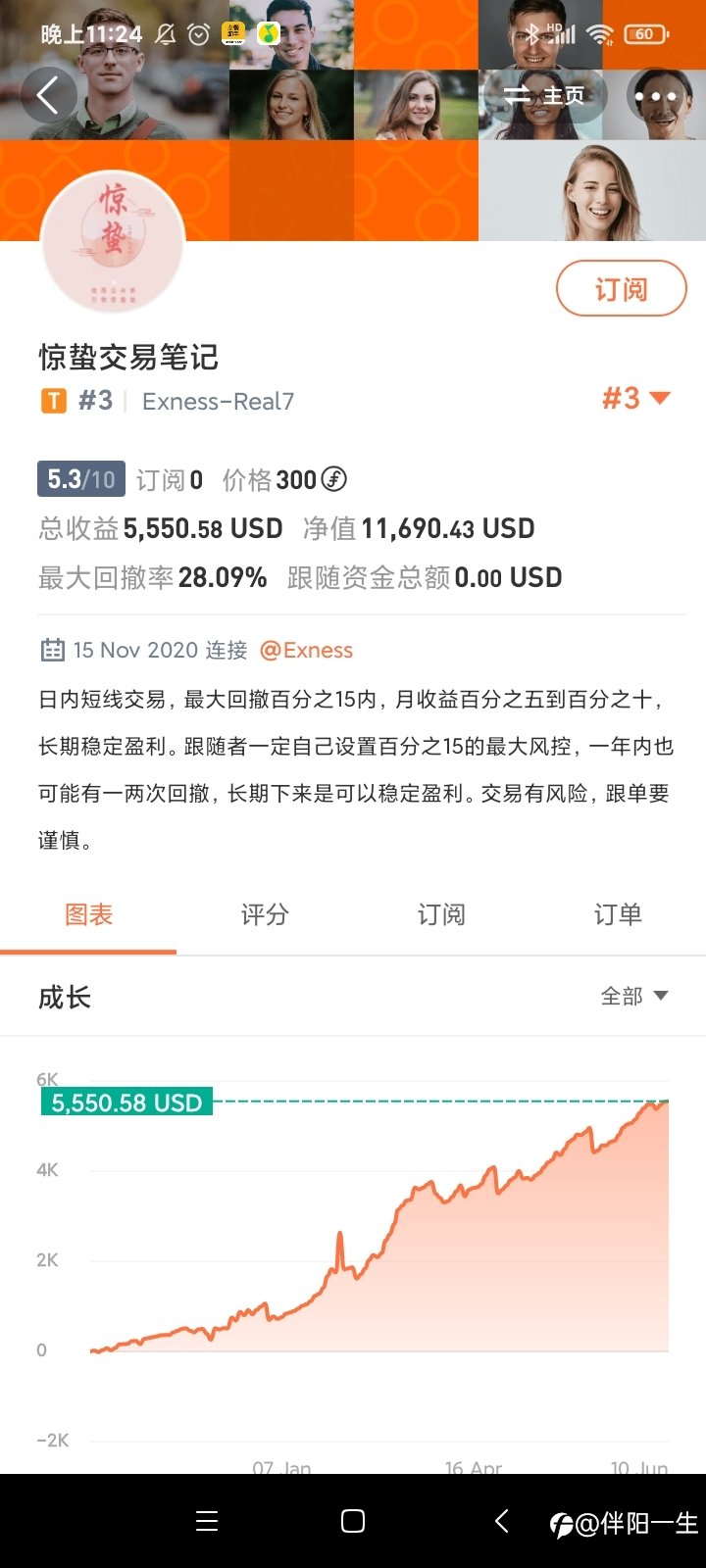Tap the back arrow icon
The image size is (706, 1568).
[x=48, y=95]
